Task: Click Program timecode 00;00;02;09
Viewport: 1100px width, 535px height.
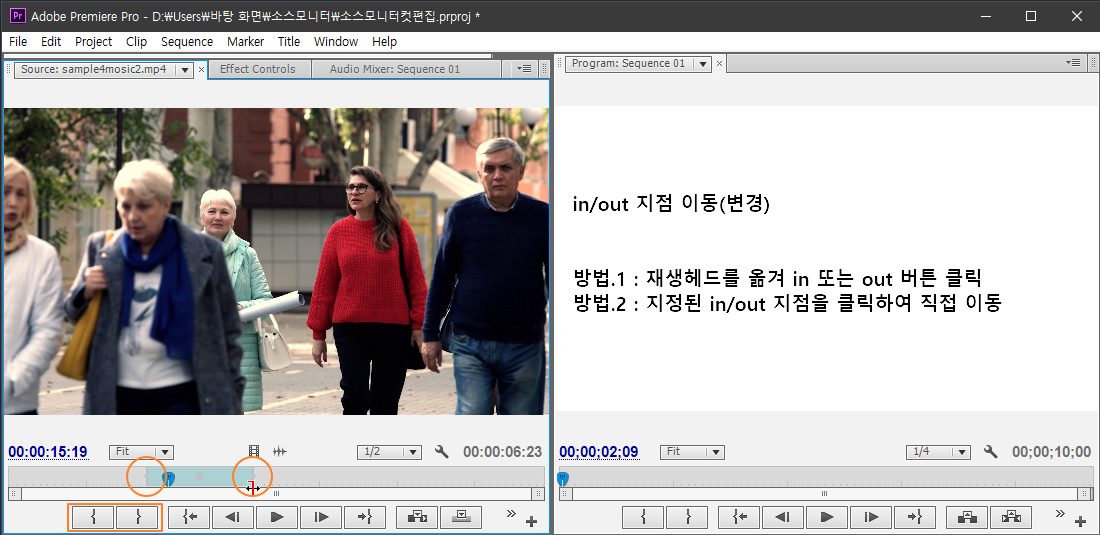Action: [x=599, y=452]
